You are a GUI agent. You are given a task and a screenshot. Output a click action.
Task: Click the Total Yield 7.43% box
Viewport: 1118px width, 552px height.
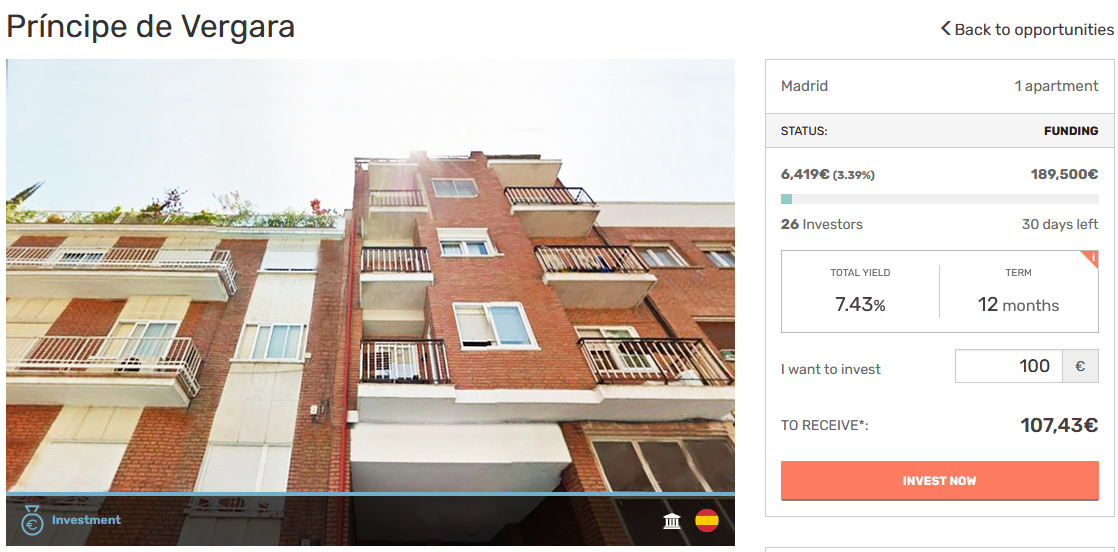tap(861, 292)
